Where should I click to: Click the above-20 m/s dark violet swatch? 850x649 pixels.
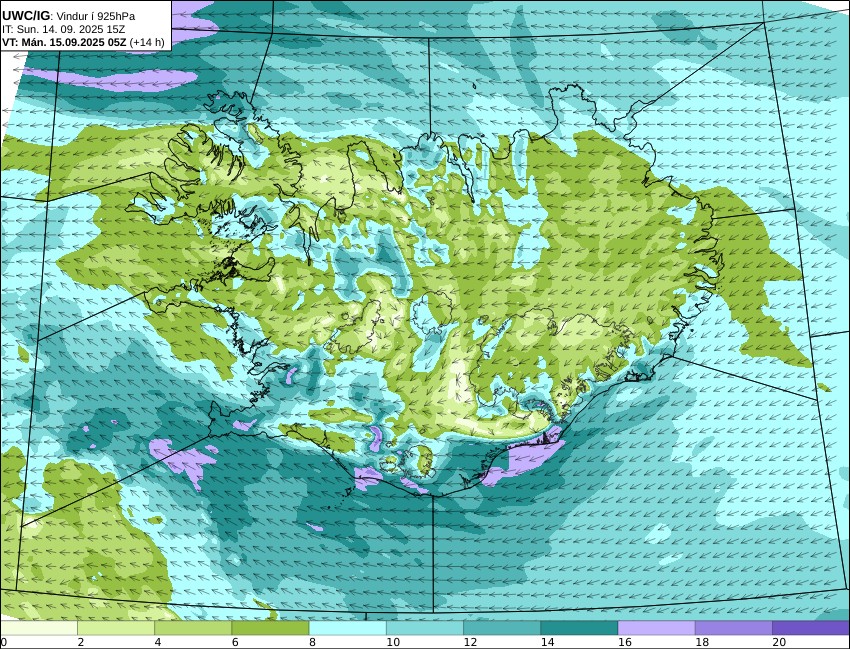click(x=810, y=628)
